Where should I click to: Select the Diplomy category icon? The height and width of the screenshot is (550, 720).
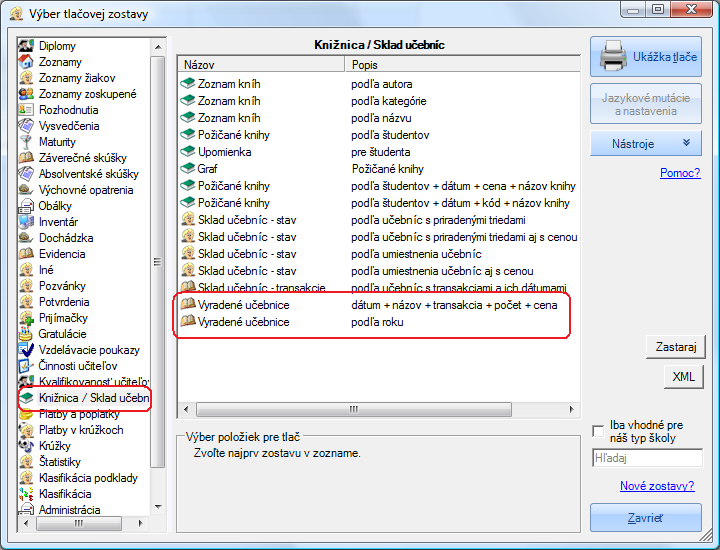26,45
